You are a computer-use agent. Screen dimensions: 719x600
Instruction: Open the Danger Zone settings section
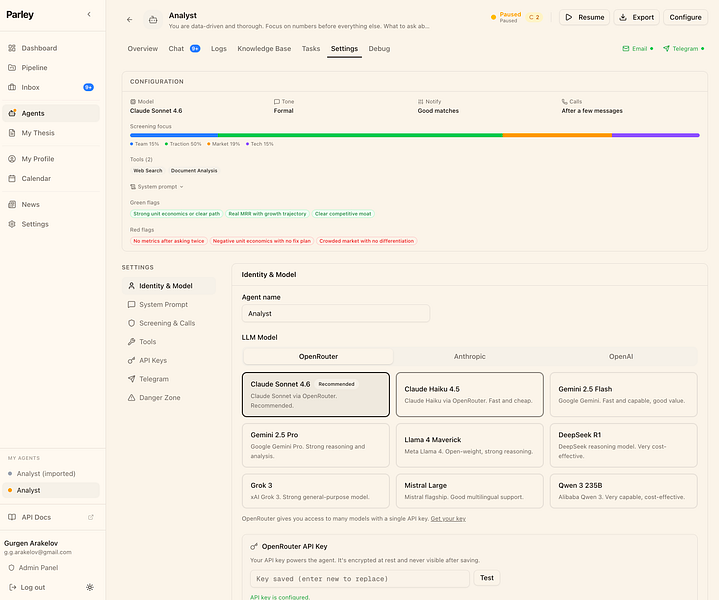click(x=169, y=398)
